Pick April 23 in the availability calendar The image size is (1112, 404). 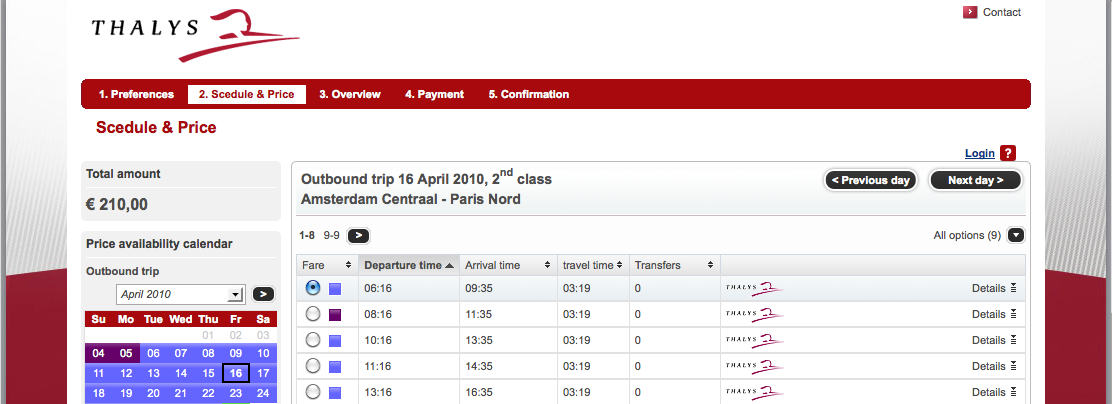236,393
